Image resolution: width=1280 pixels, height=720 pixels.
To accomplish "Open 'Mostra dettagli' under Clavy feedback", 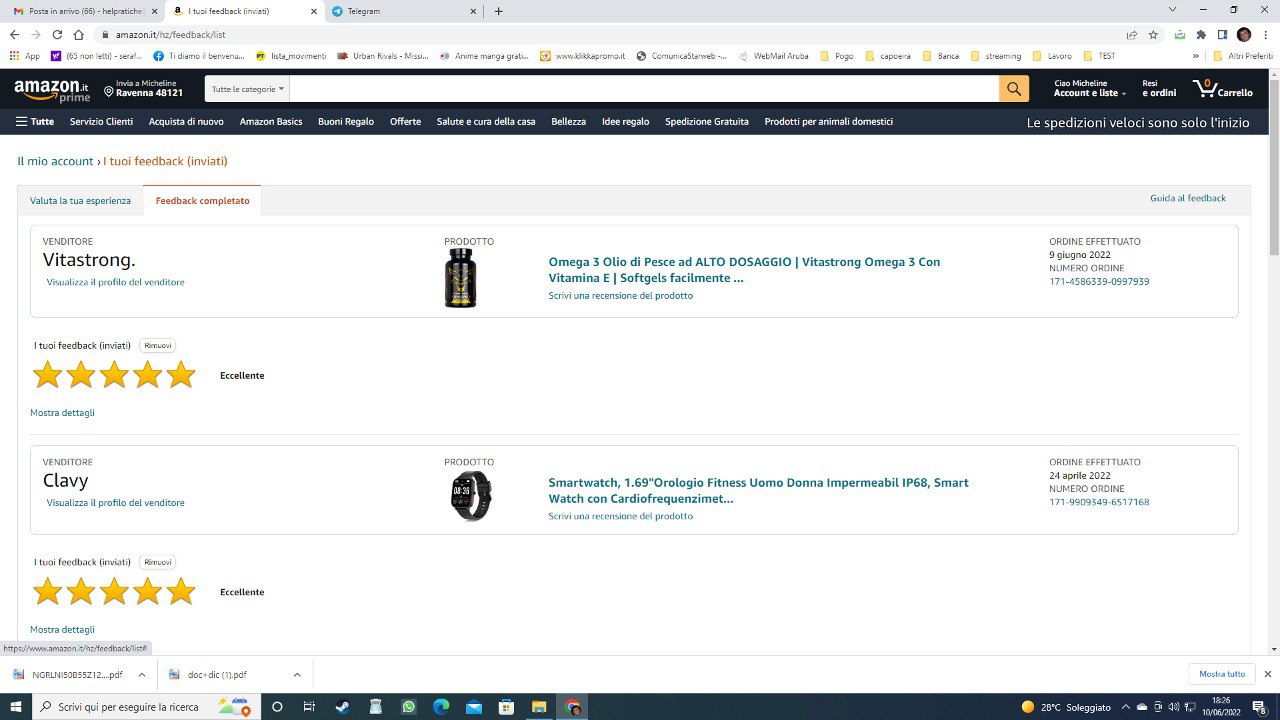I will click(62, 629).
